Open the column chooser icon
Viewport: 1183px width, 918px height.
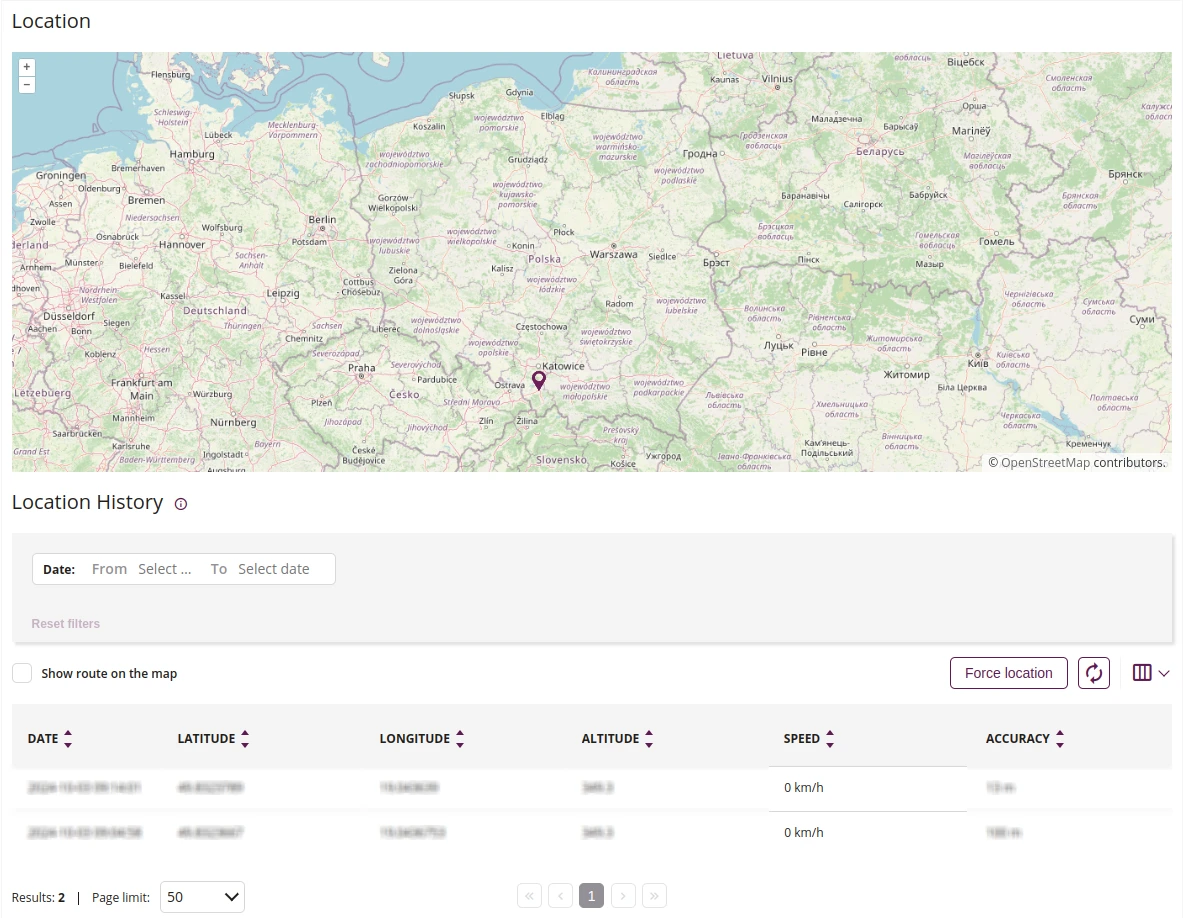coord(1142,673)
